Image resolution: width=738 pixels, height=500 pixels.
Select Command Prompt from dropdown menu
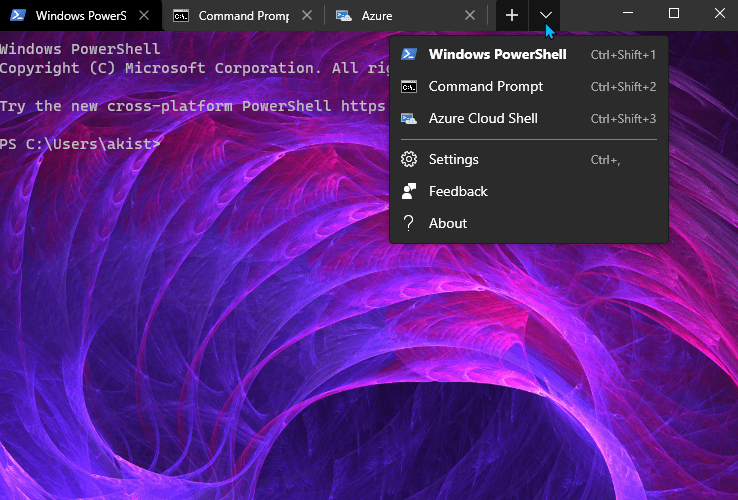coord(529,87)
